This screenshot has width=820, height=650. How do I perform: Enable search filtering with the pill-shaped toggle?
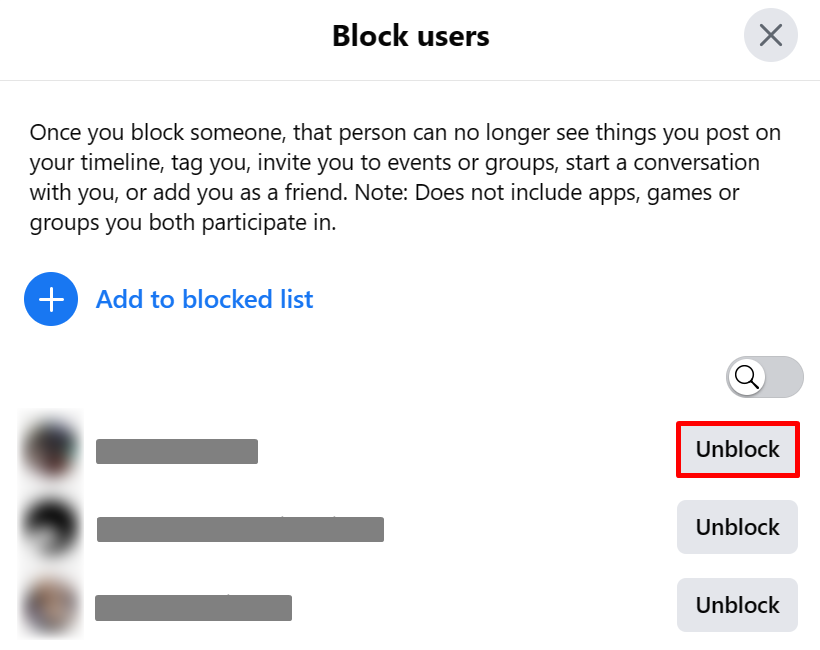764,377
